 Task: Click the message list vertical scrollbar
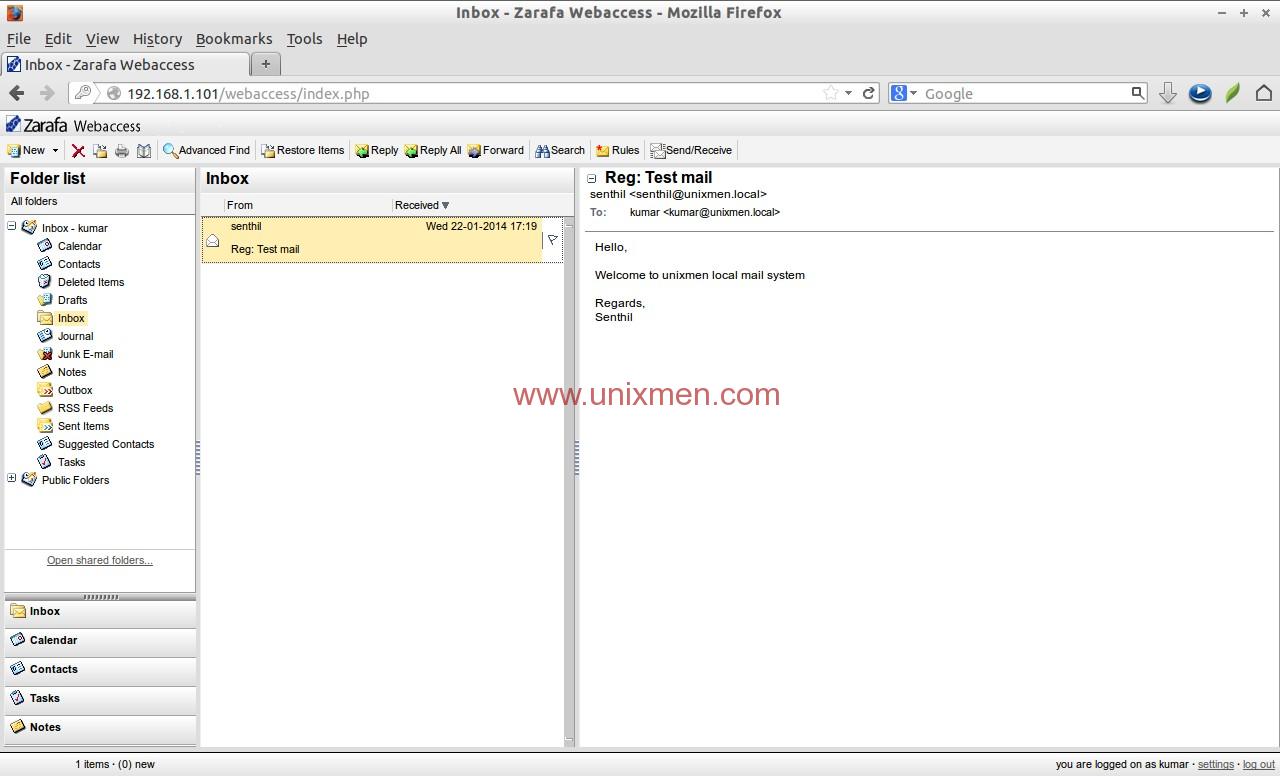pyautogui.click(x=569, y=482)
